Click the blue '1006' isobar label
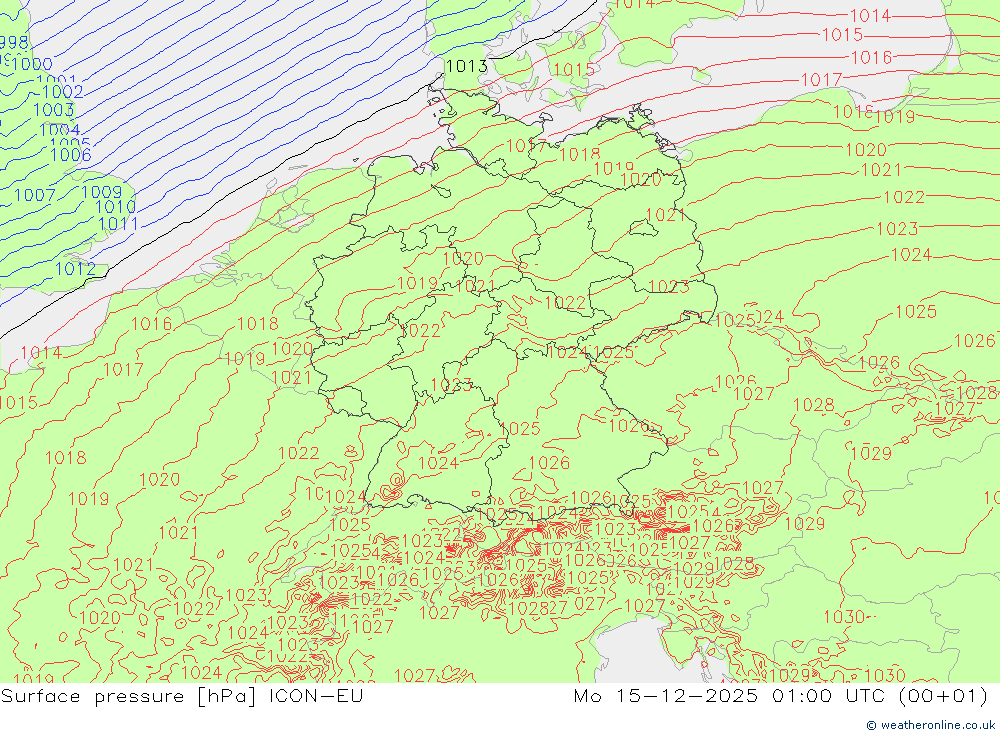 (71, 154)
